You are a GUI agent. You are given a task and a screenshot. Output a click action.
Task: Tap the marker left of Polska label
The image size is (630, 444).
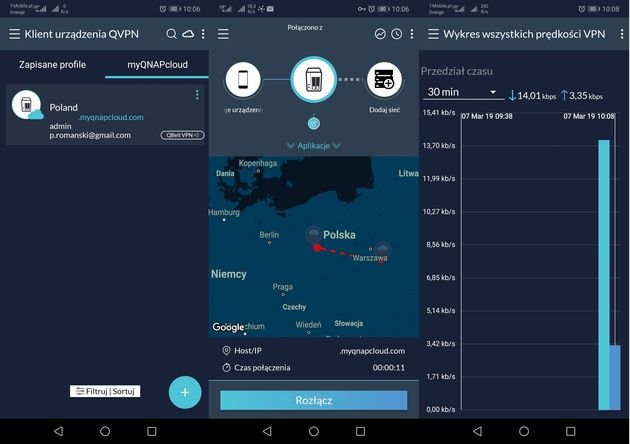click(x=313, y=233)
